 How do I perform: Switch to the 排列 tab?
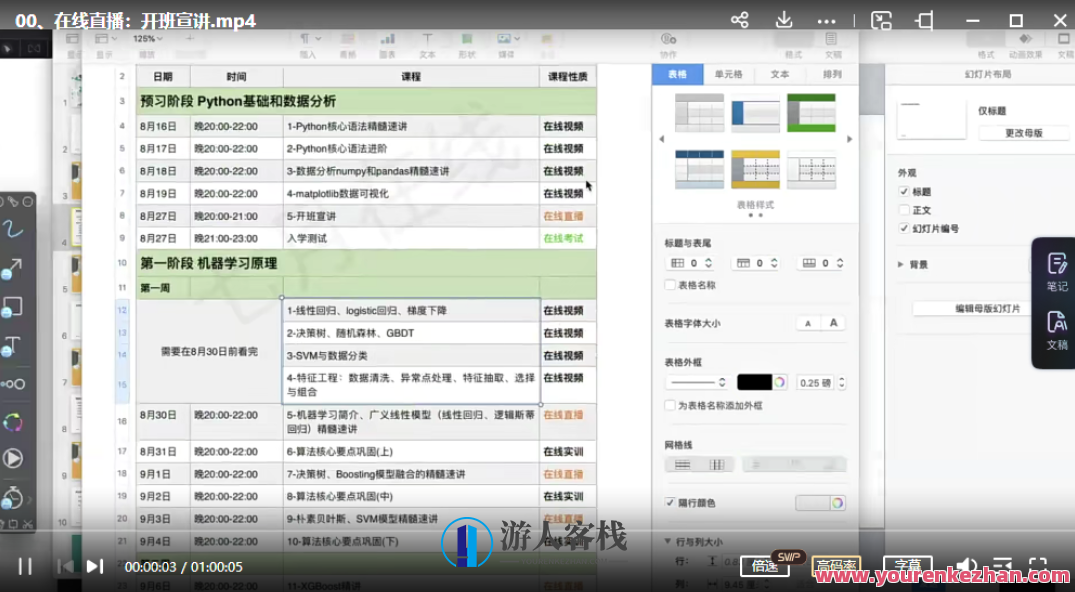click(834, 74)
